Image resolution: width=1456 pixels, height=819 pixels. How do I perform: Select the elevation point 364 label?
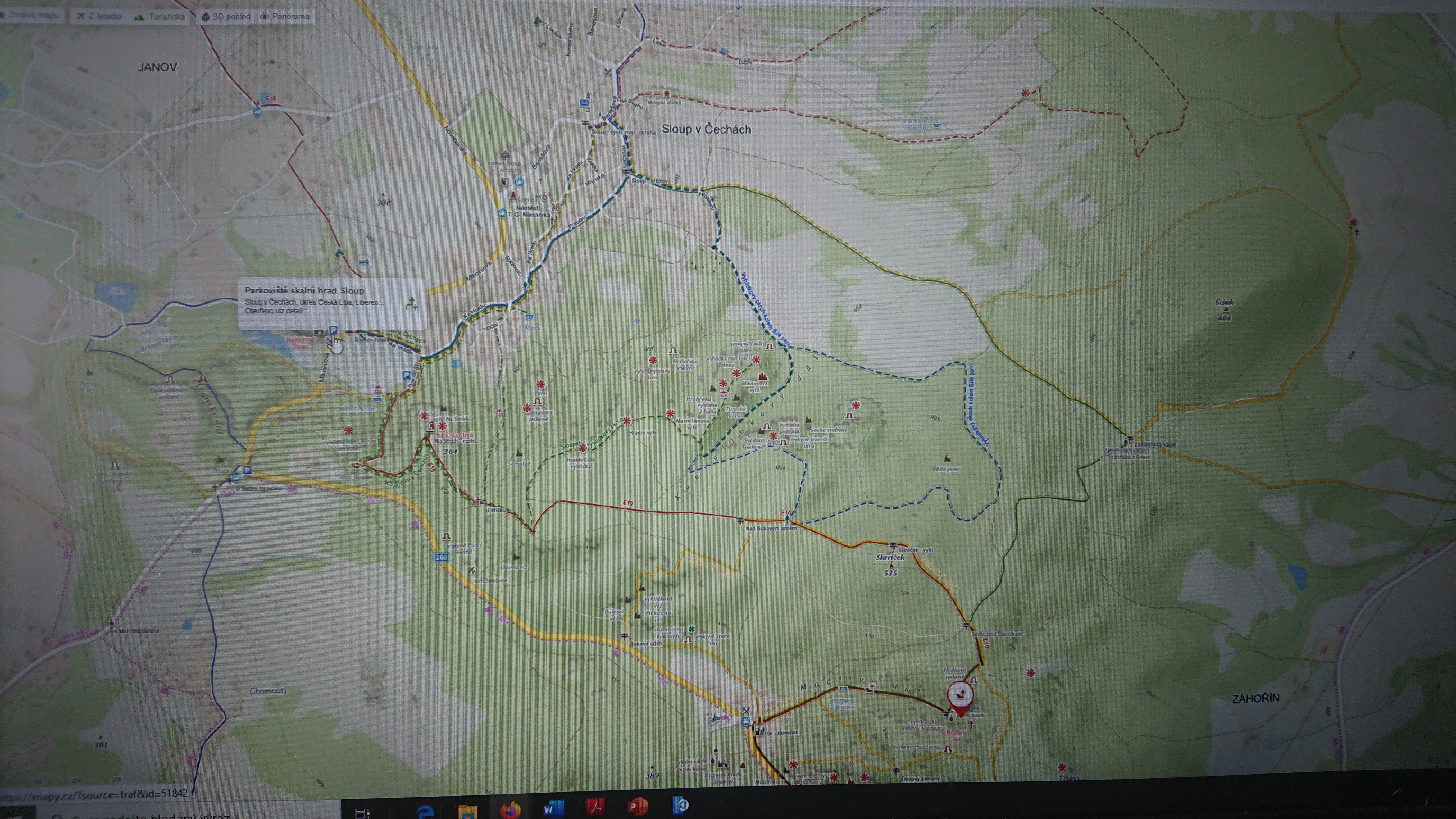click(451, 452)
